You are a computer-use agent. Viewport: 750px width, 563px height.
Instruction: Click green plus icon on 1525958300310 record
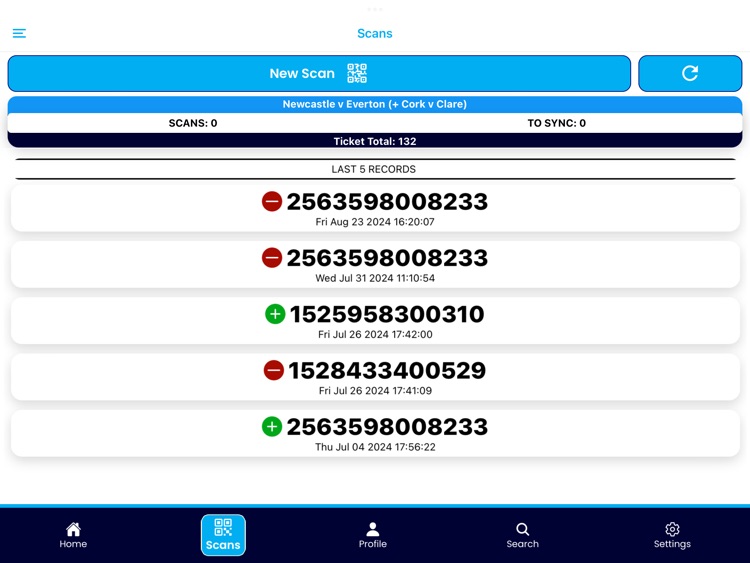point(275,314)
